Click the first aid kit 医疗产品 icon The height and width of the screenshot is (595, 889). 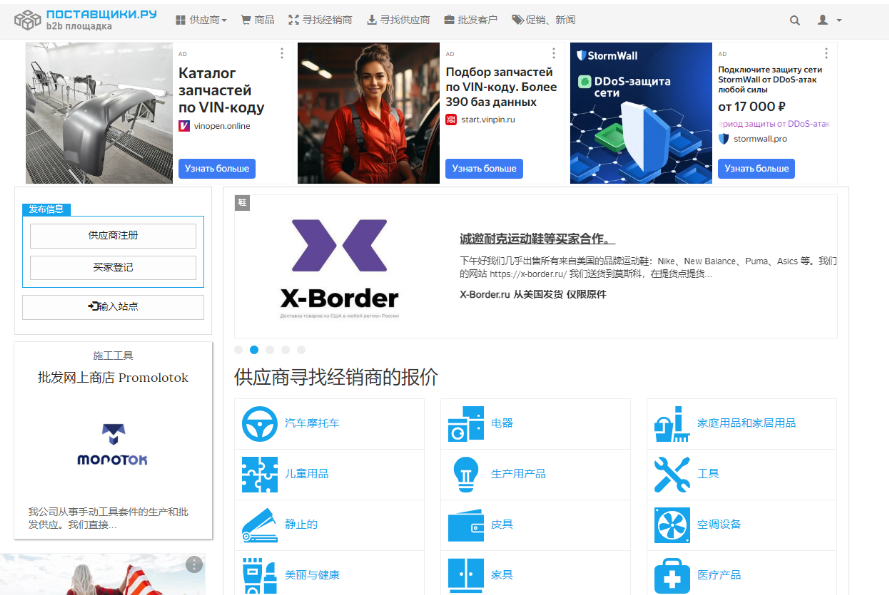[672, 576]
